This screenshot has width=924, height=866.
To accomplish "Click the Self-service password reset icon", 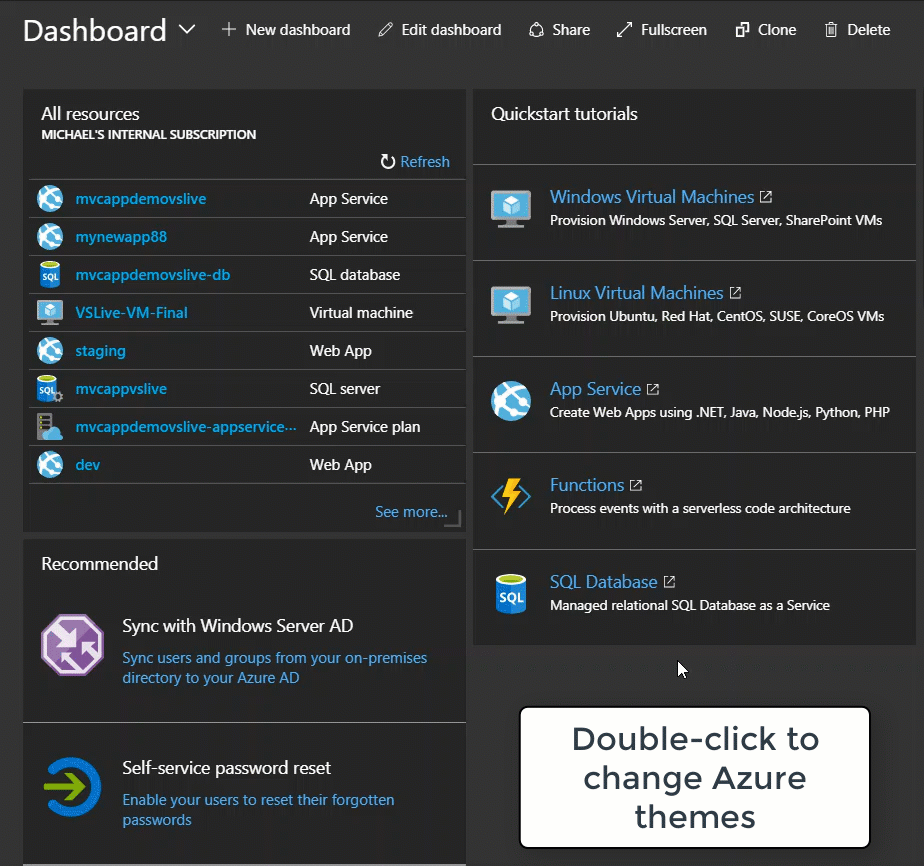I will click(72, 787).
